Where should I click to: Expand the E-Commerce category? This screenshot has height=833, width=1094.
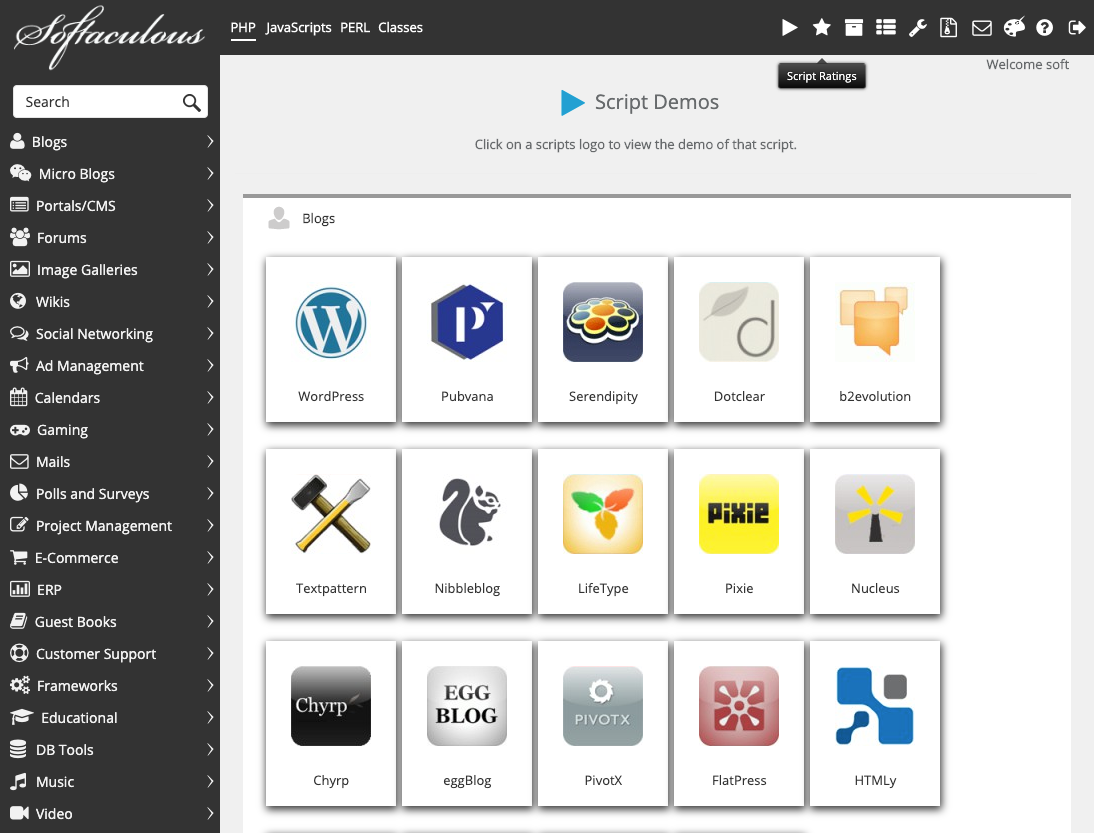(x=110, y=557)
